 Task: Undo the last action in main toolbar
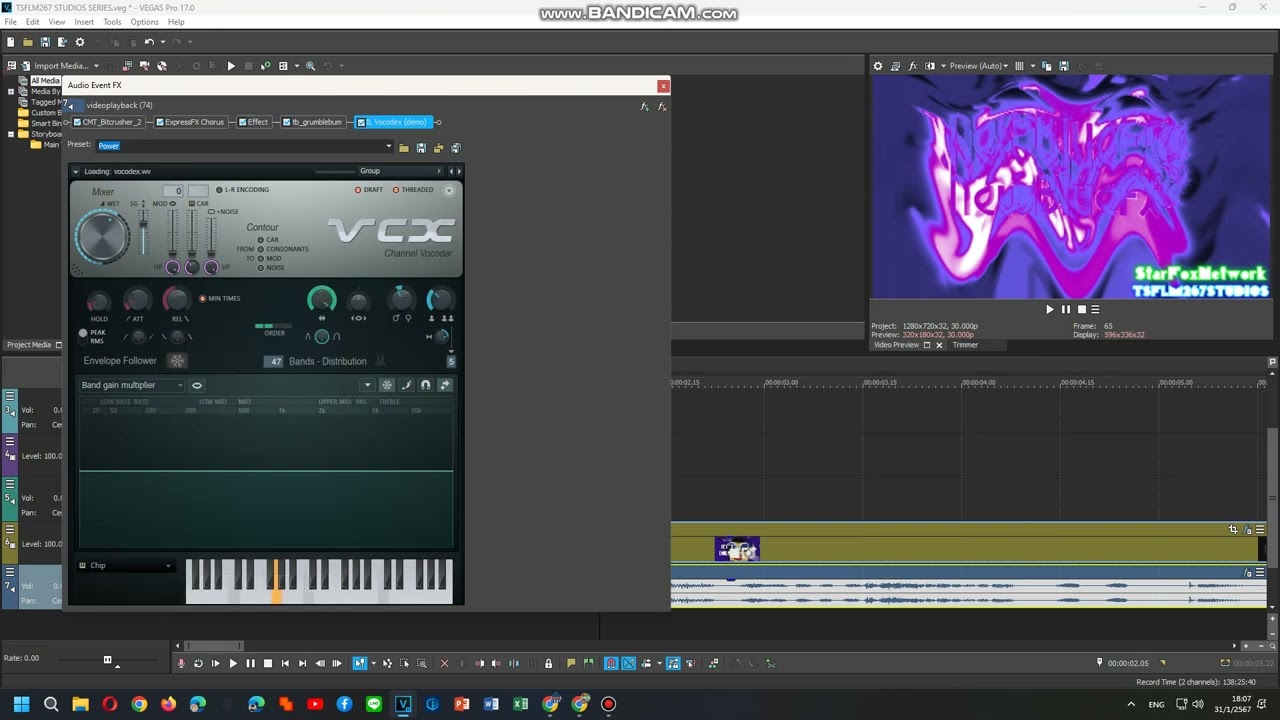pyautogui.click(x=149, y=42)
